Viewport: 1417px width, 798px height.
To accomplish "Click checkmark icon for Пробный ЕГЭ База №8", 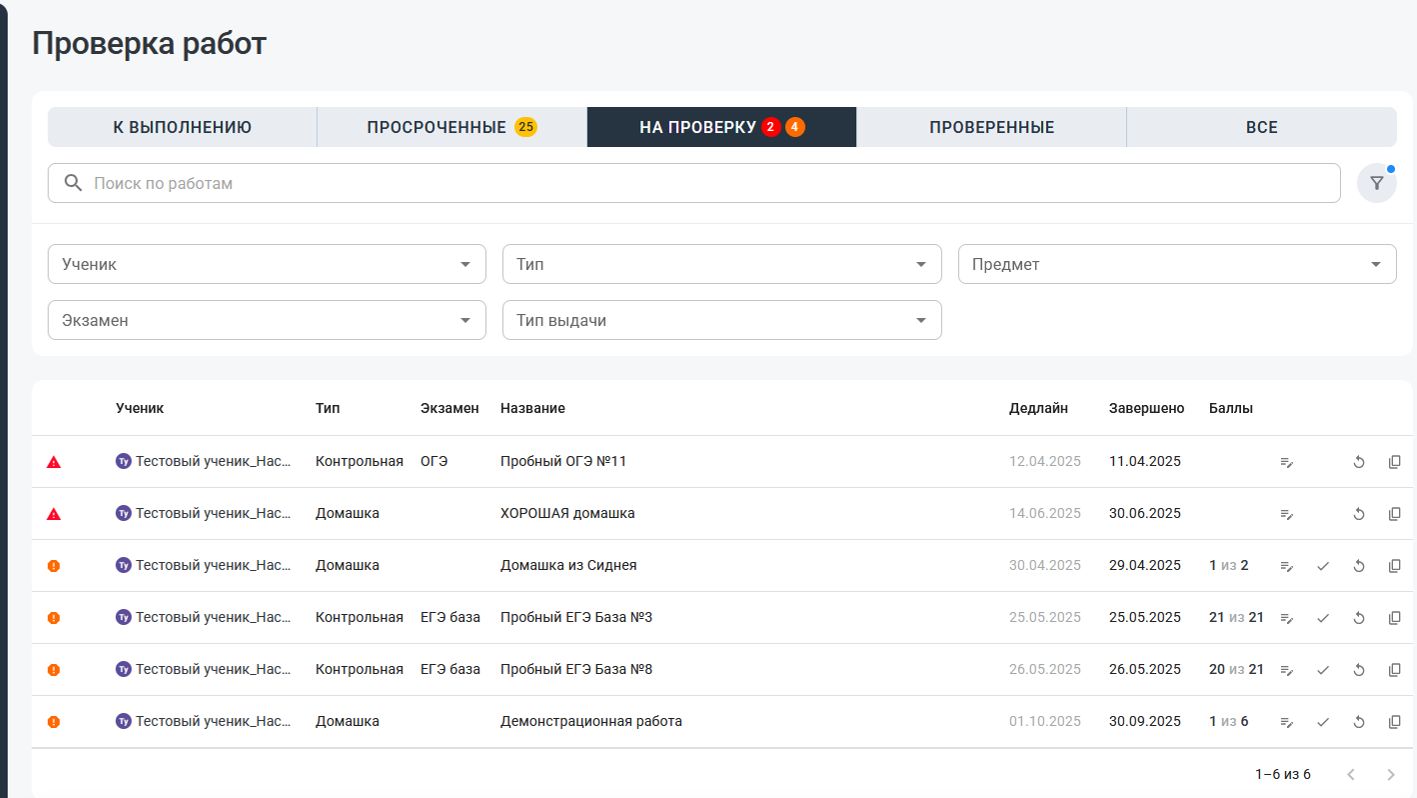I will coord(1323,670).
